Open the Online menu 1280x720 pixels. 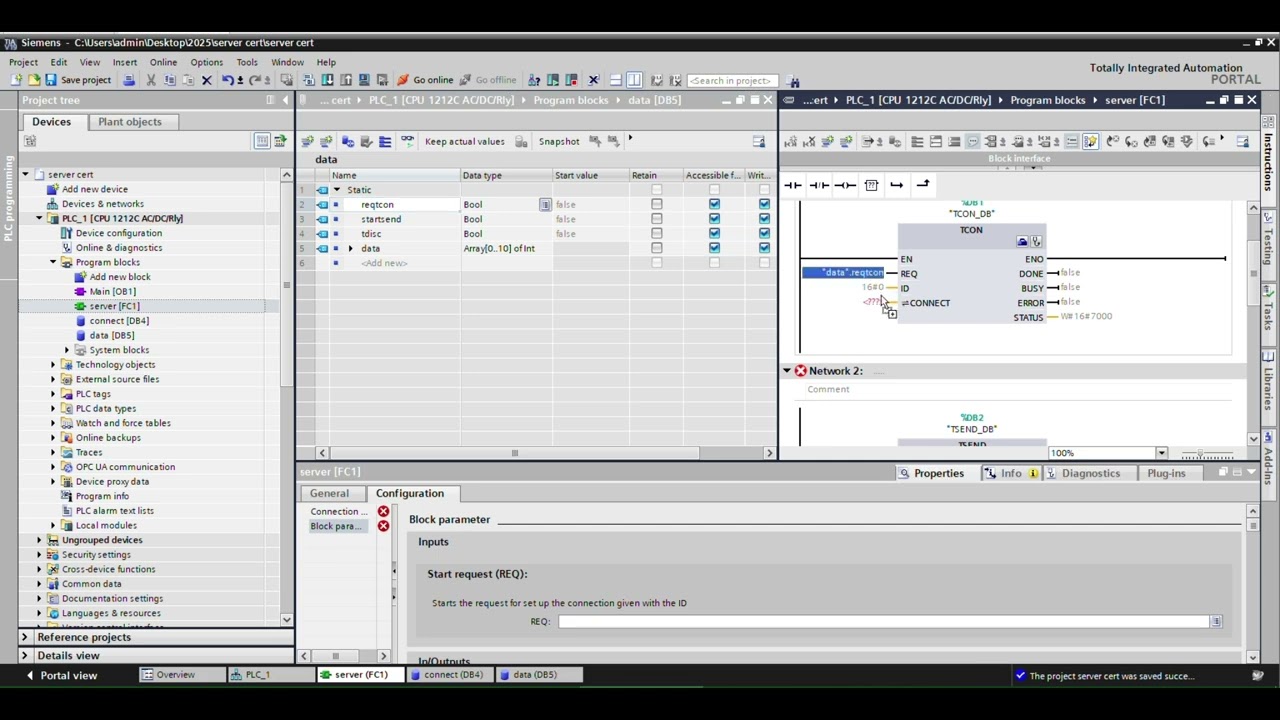163,62
